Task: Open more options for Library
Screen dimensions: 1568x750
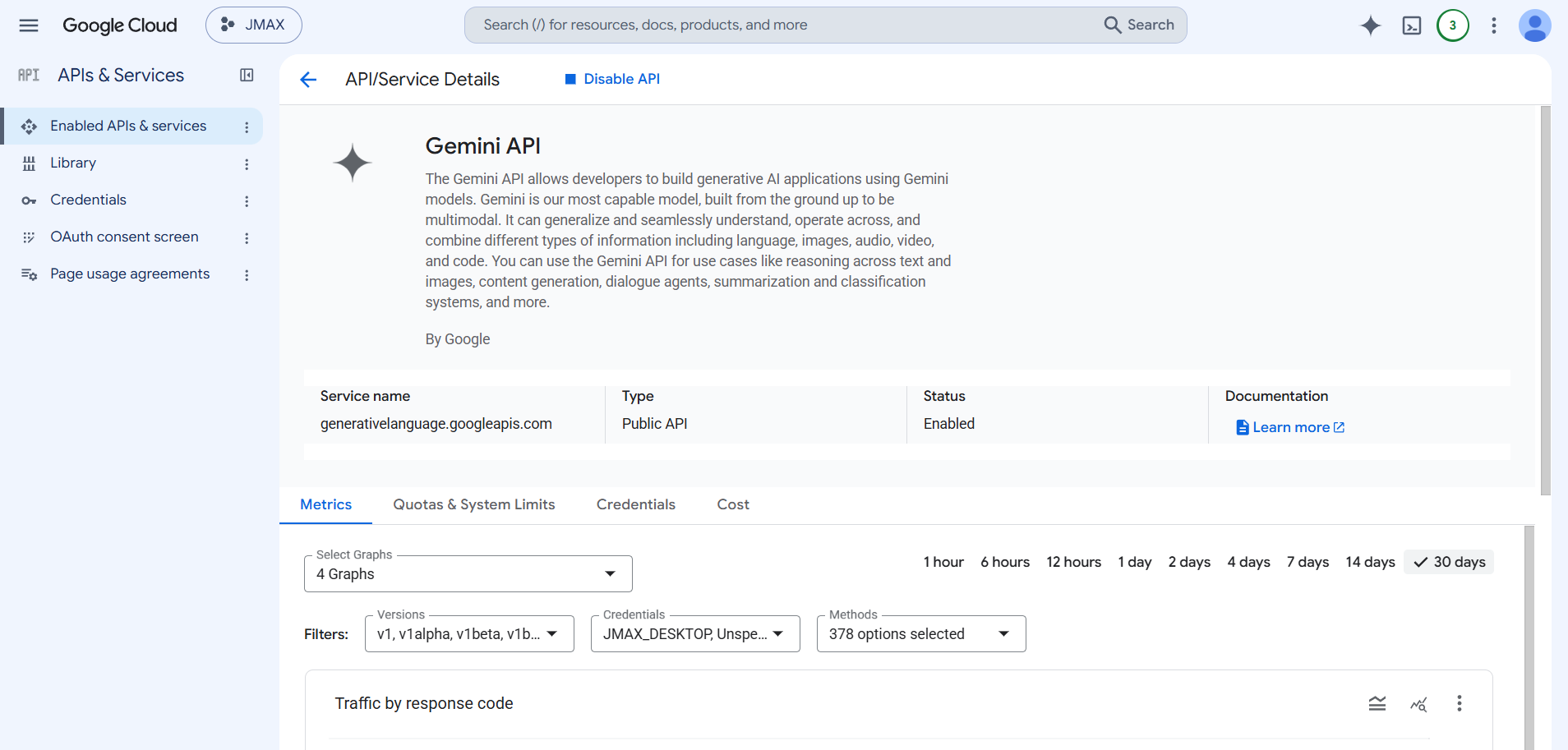Action: coord(247,163)
